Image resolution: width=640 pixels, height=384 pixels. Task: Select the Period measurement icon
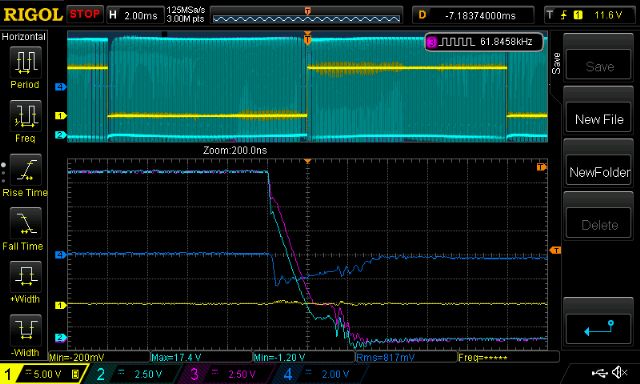[25, 62]
